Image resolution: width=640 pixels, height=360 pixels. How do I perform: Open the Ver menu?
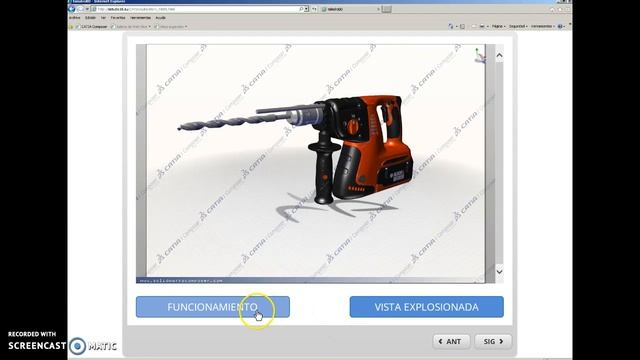[x=103, y=18]
